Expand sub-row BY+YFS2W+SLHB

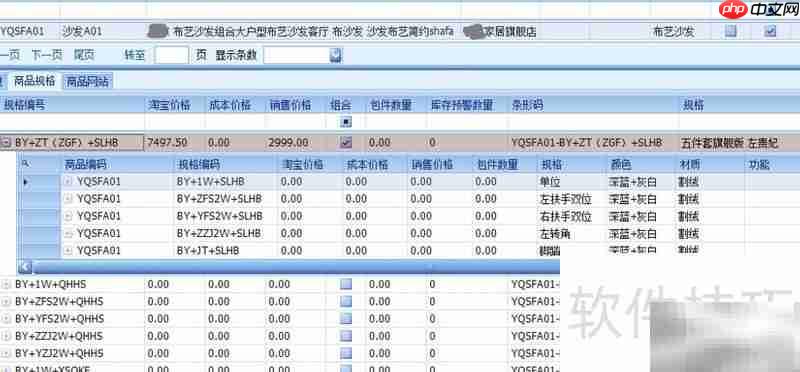(x=69, y=216)
